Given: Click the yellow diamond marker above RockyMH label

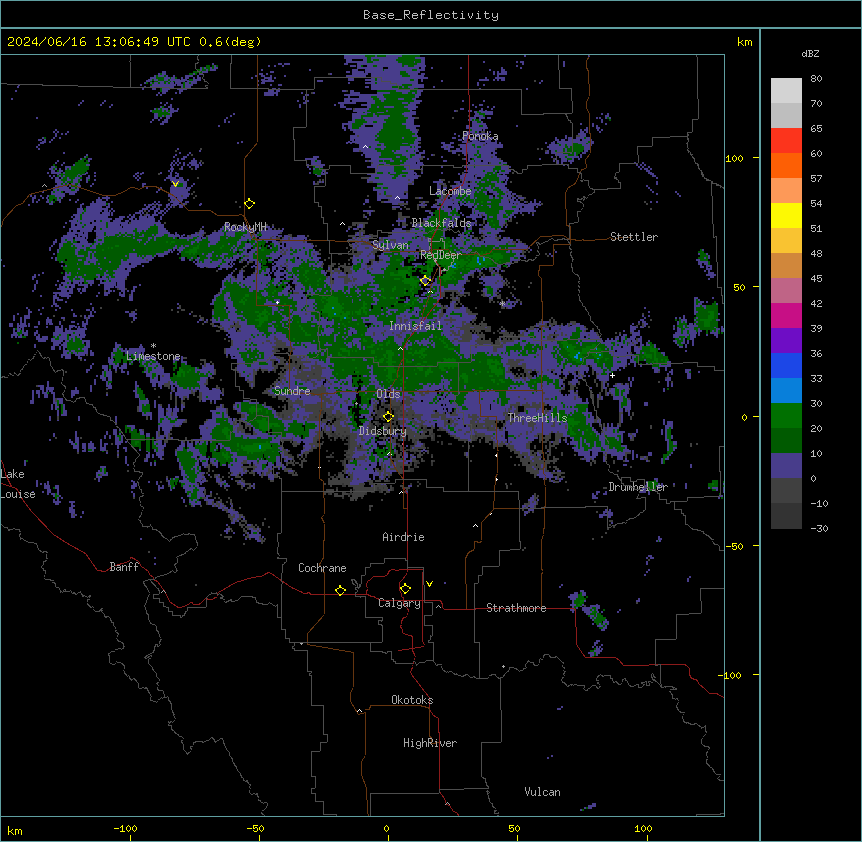Looking at the screenshot, I should tap(250, 204).
